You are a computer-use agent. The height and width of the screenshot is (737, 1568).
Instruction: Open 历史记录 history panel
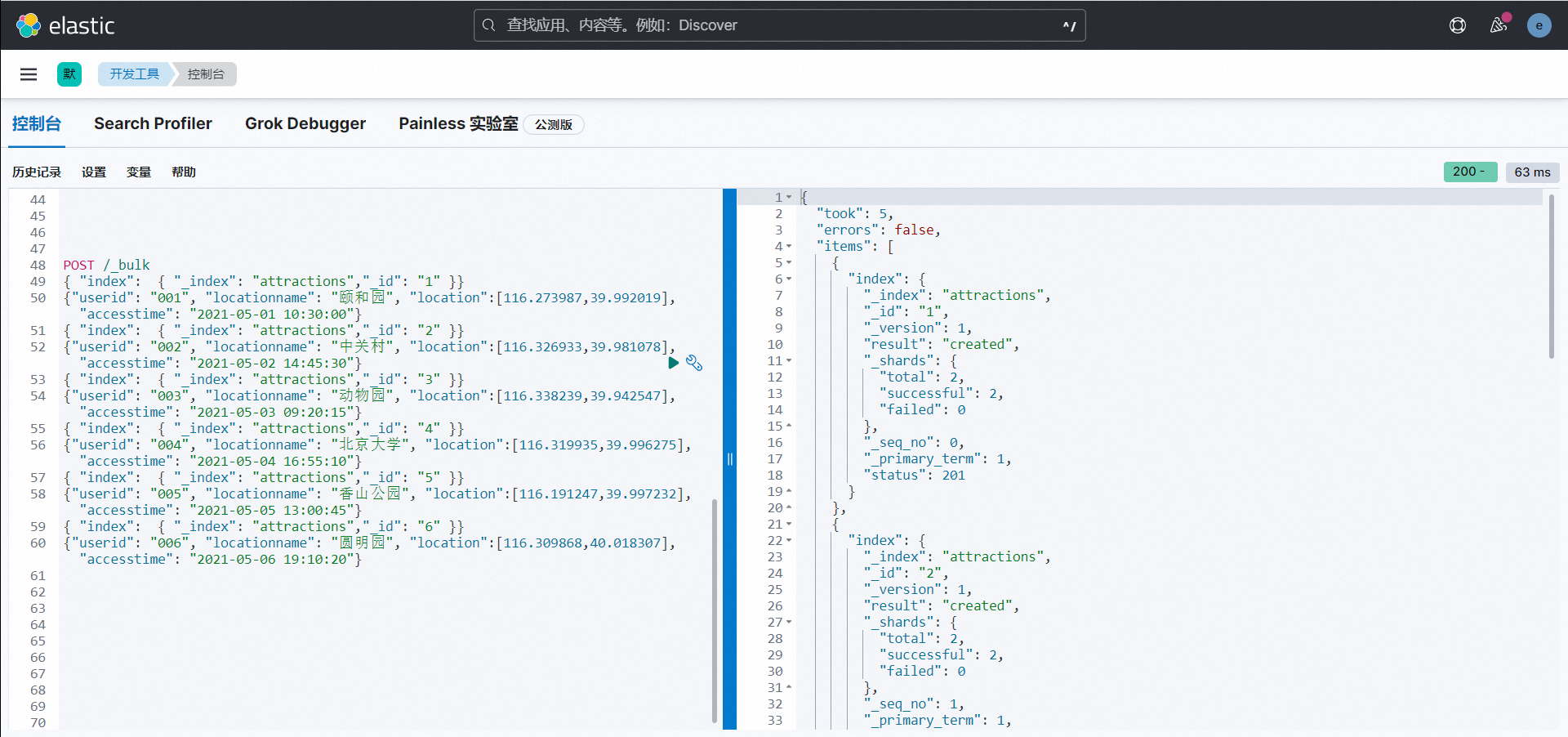point(37,172)
